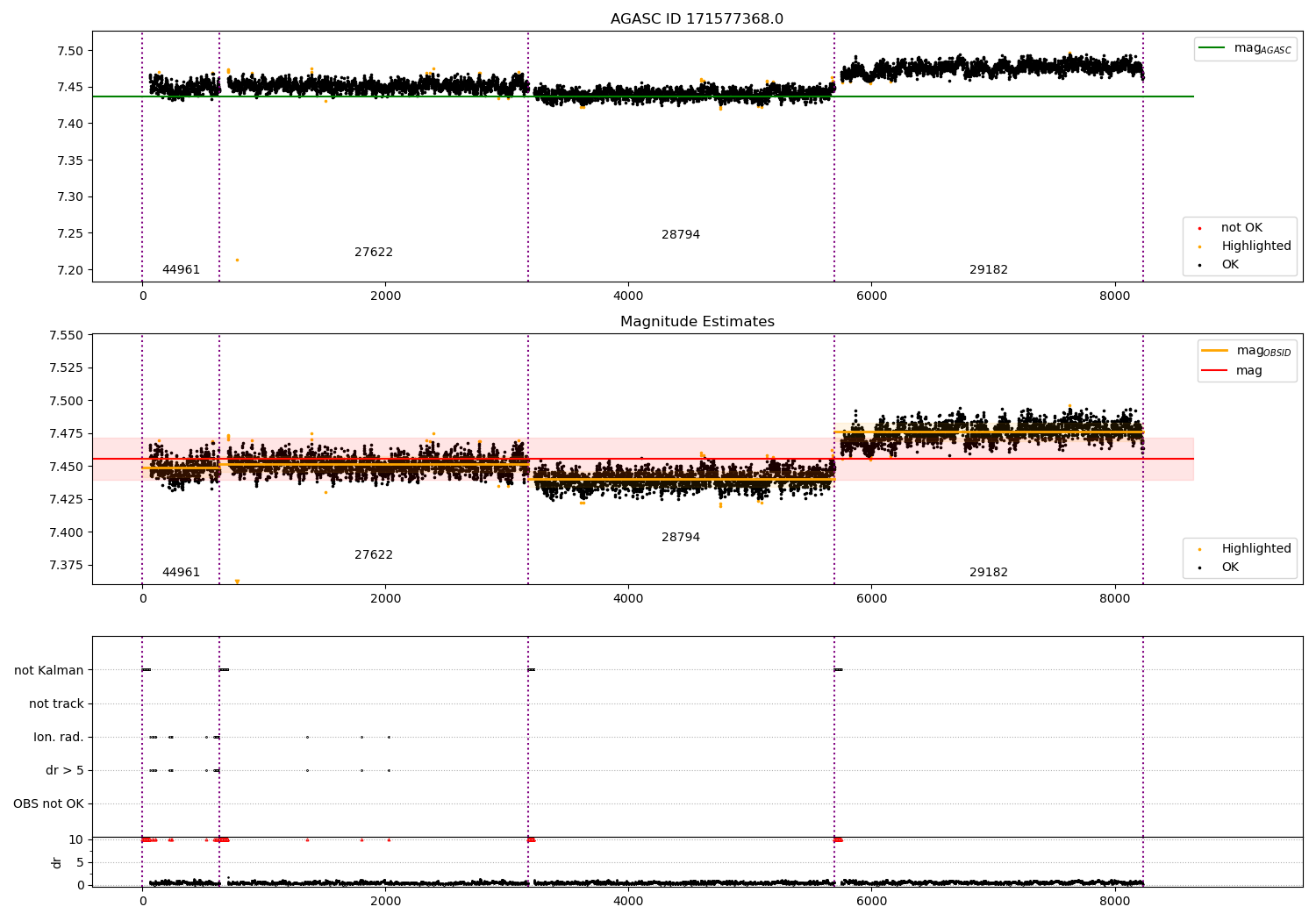
Task: Click y-tick 7.30 on the top plot
Action: coord(70,196)
